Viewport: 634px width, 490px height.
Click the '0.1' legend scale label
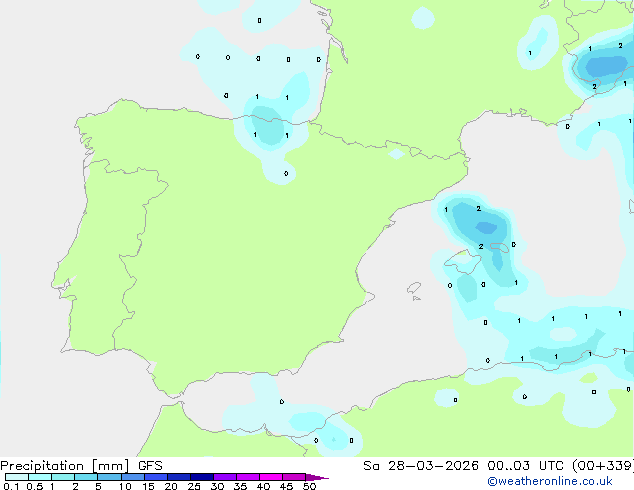[x=11, y=486]
